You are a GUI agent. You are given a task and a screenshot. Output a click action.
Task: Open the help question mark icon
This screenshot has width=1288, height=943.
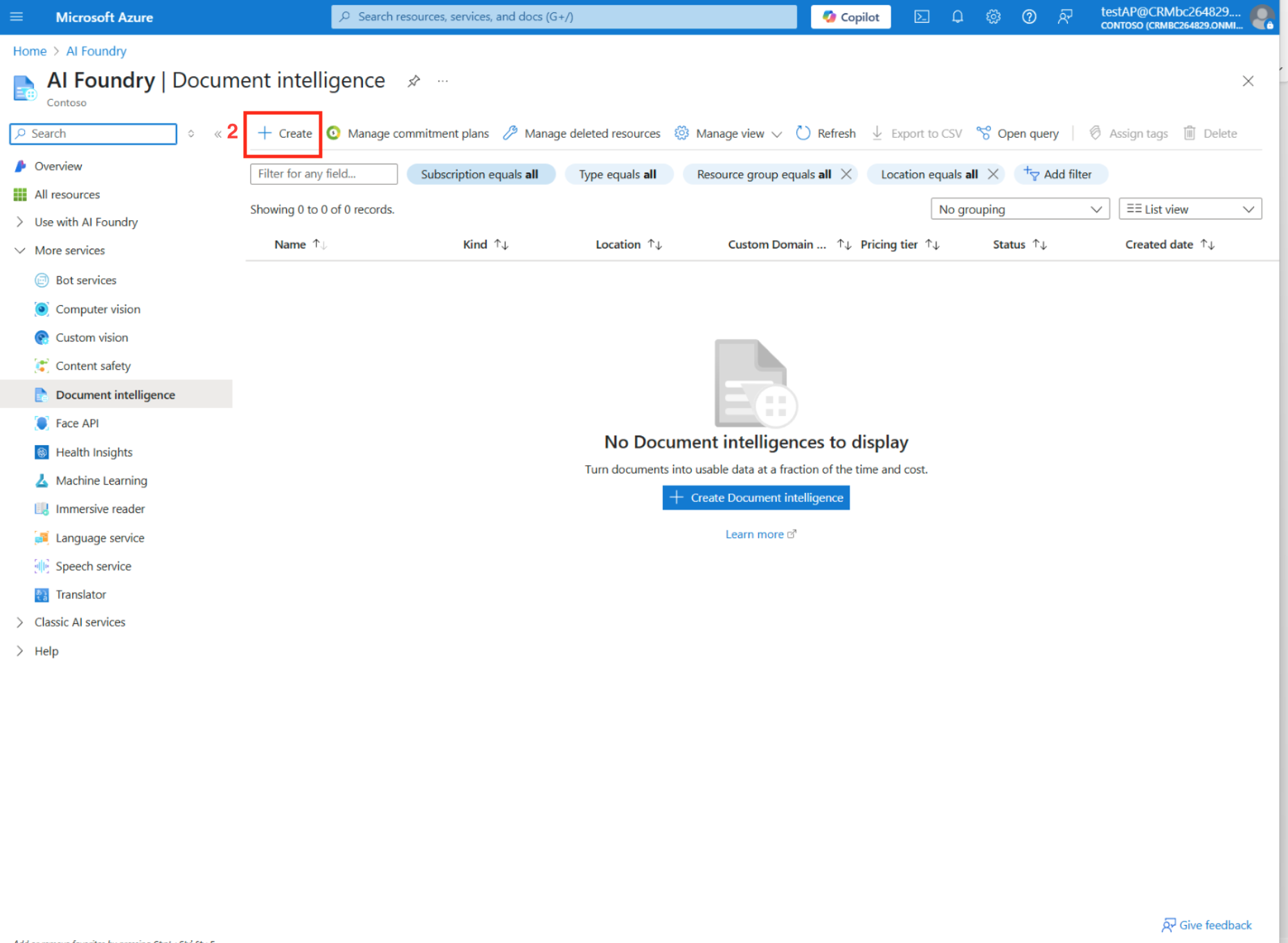coord(1029,17)
